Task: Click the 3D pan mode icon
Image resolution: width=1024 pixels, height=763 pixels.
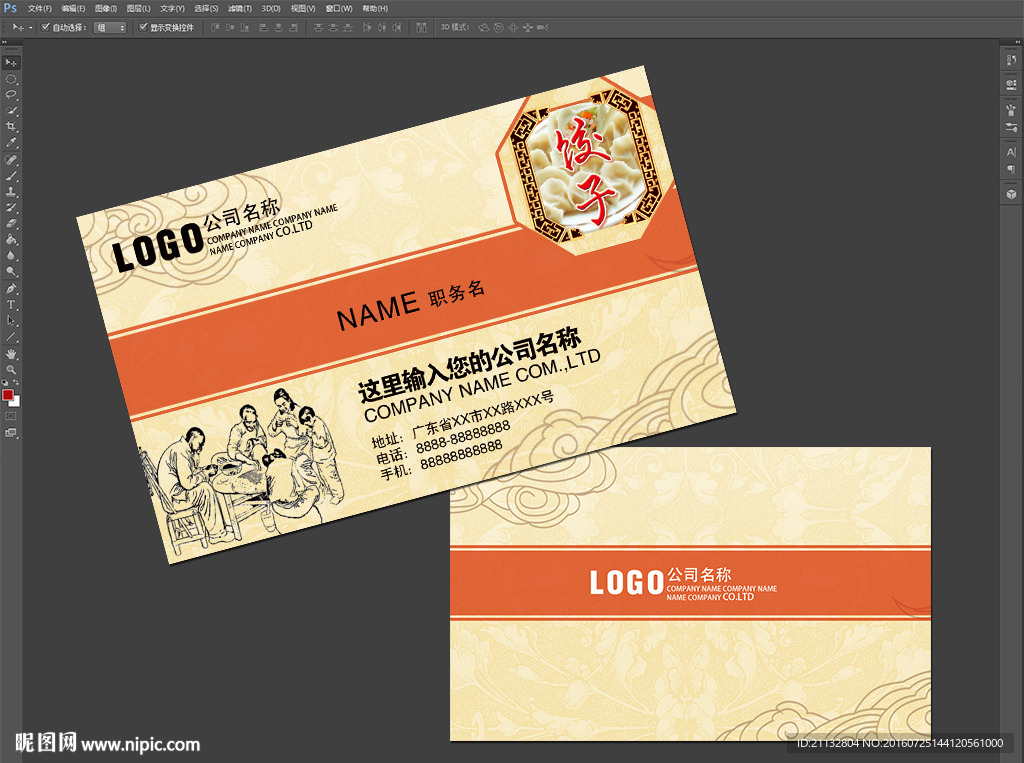Action: click(513, 27)
